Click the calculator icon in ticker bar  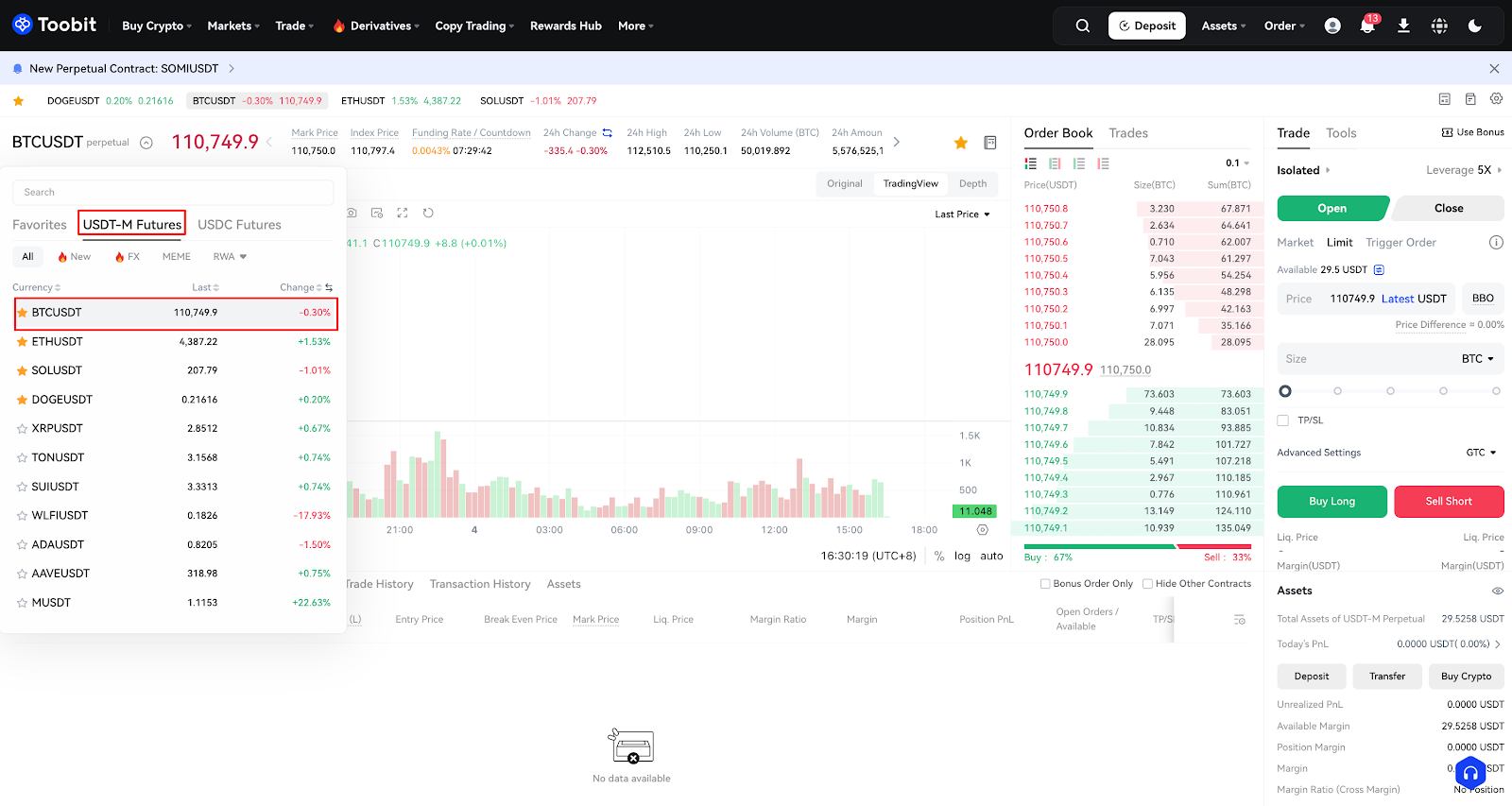tap(1444, 98)
